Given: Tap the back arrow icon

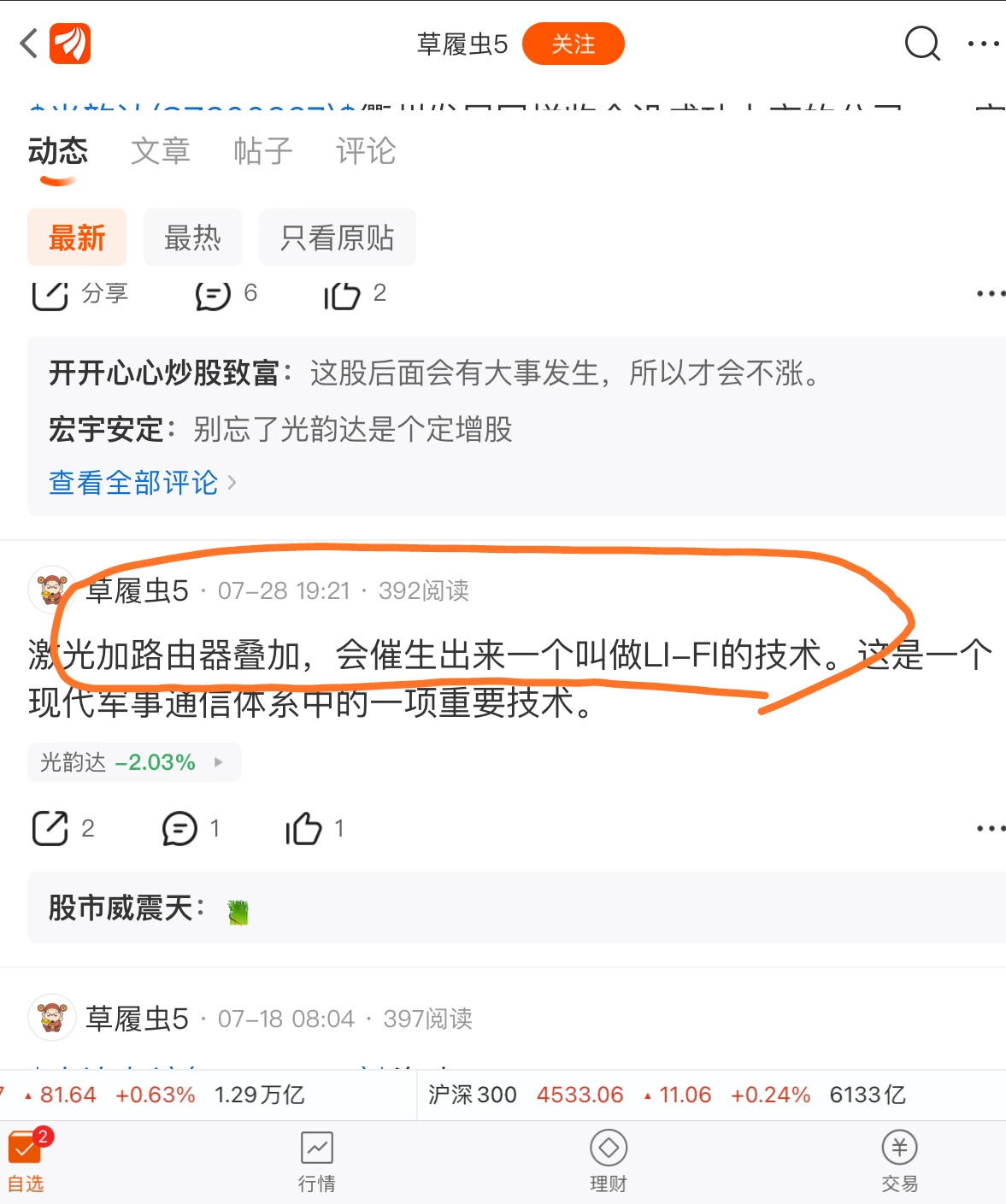Looking at the screenshot, I should point(29,44).
